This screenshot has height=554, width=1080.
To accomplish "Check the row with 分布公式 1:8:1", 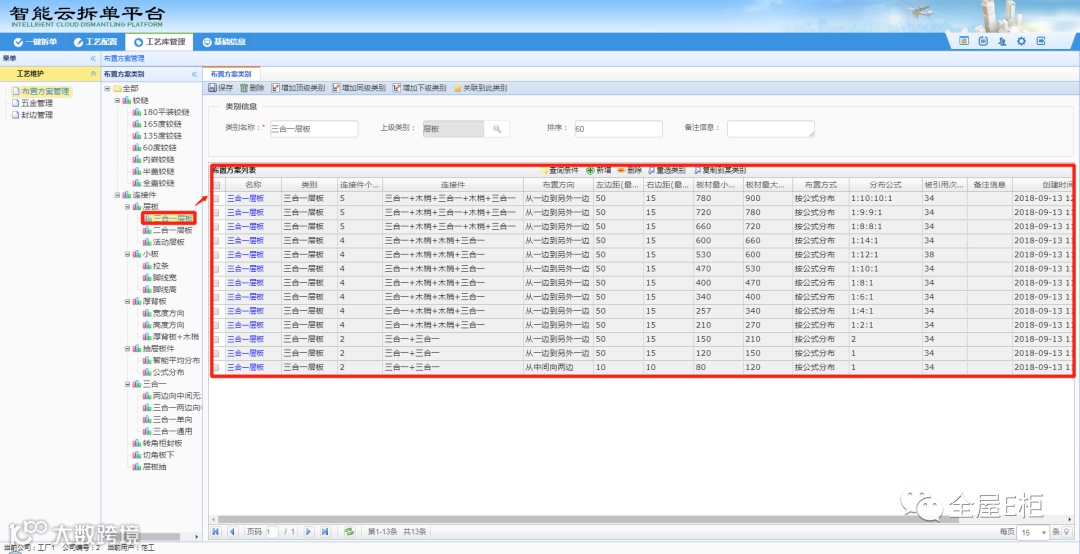I will (216, 283).
